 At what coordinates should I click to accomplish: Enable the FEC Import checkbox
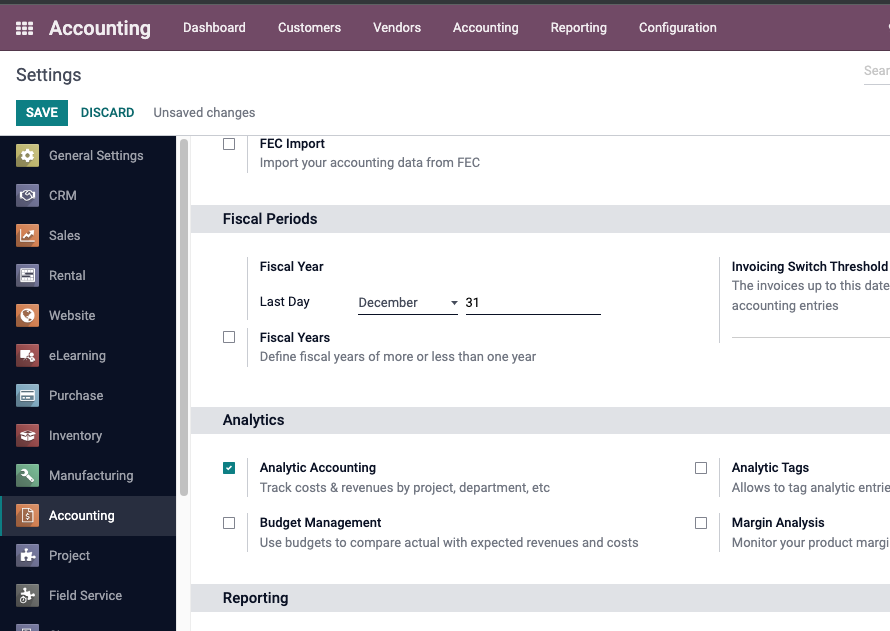click(x=229, y=144)
